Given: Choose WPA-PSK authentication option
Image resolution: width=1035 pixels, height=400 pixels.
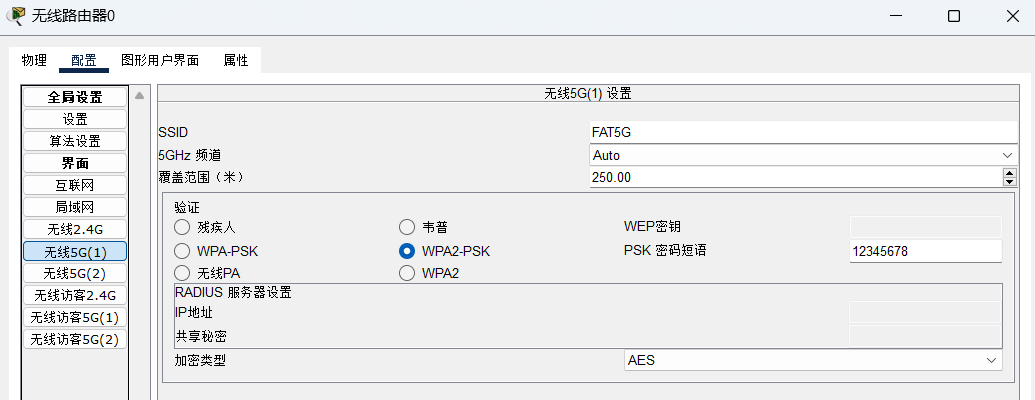Looking at the screenshot, I should (182, 251).
